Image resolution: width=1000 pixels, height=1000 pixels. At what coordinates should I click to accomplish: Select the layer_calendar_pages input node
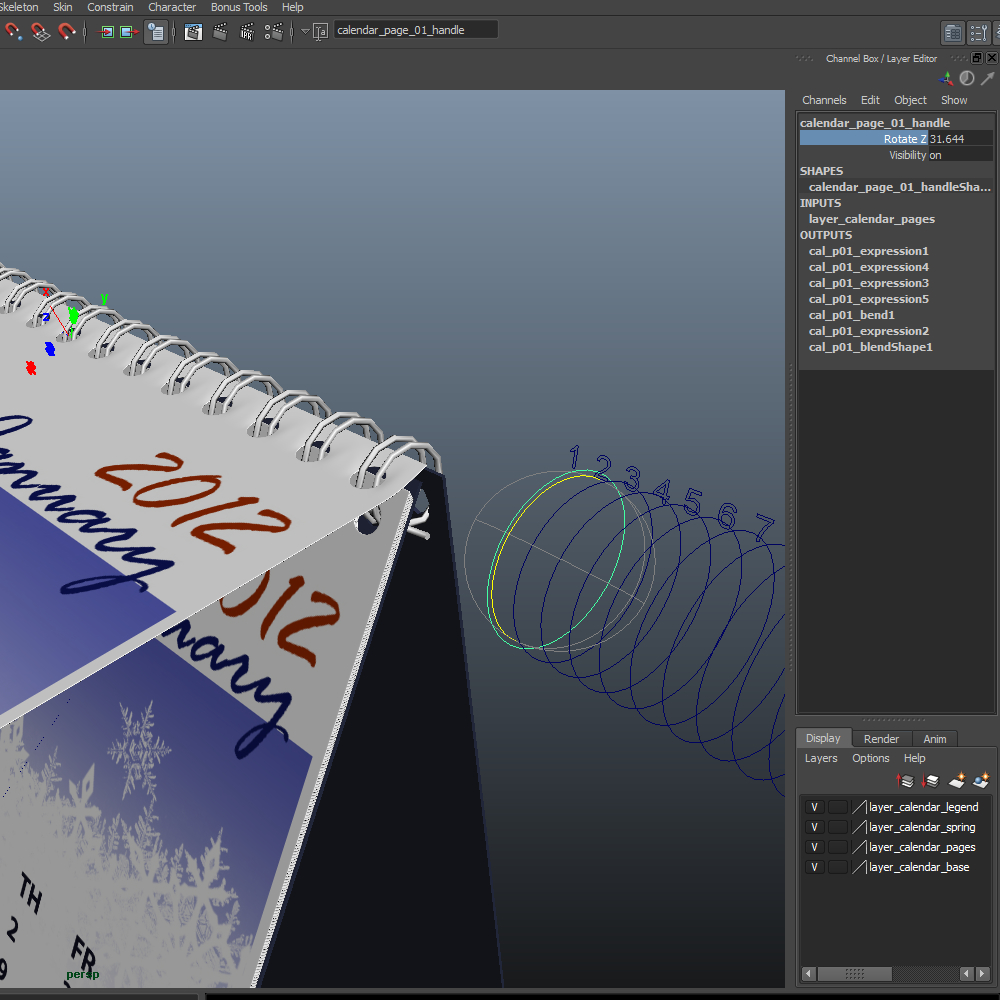872,218
